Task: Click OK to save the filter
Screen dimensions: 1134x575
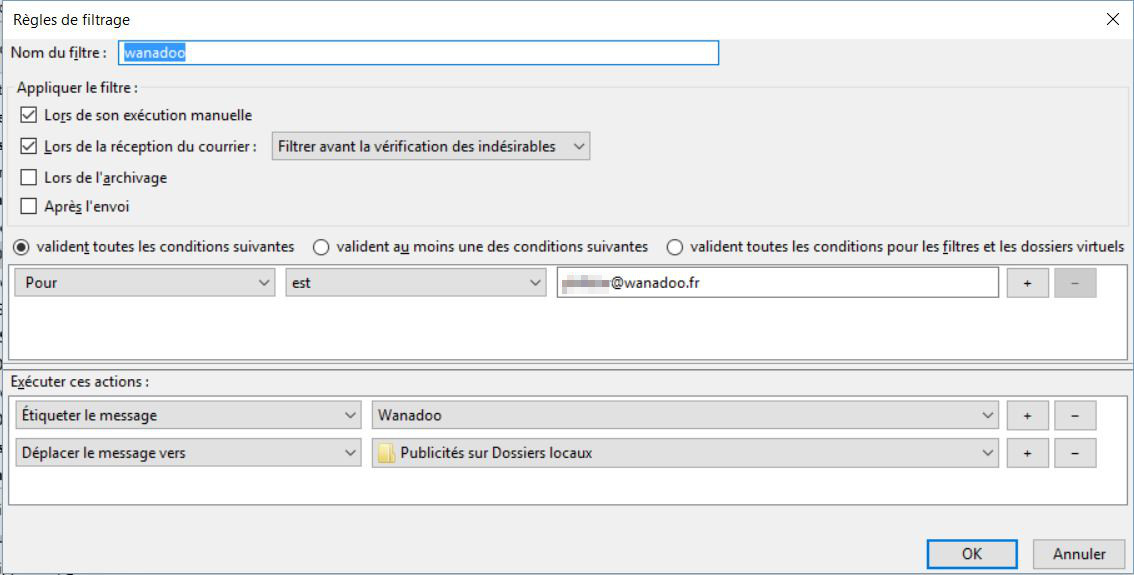Action: click(971, 553)
